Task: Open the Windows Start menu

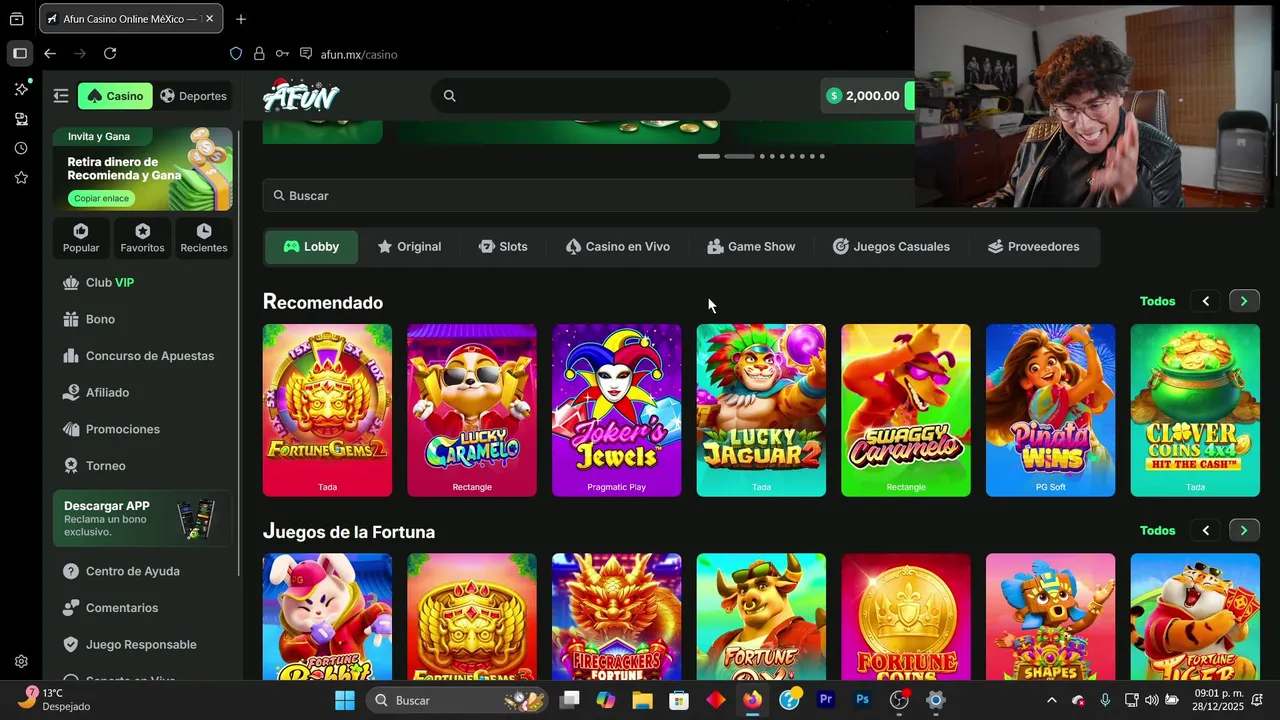Action: [x=345, y=700]
